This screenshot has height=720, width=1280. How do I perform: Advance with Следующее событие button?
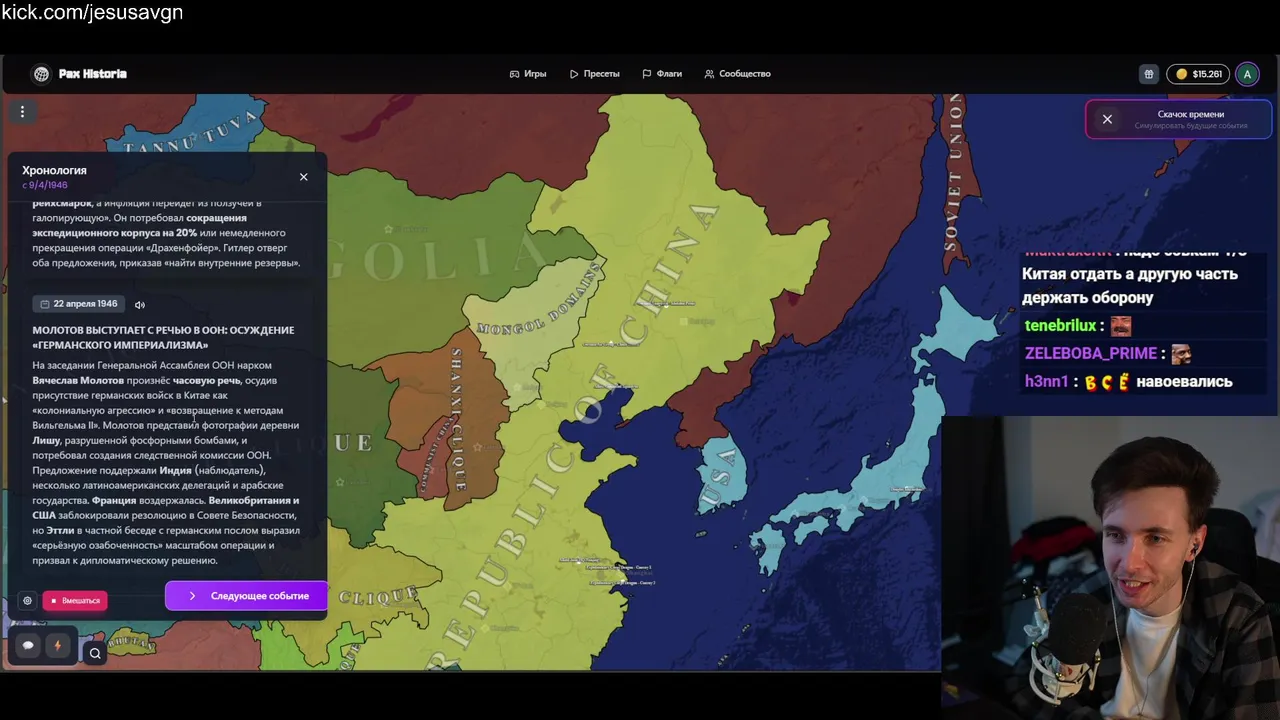[x=246, y=596]
